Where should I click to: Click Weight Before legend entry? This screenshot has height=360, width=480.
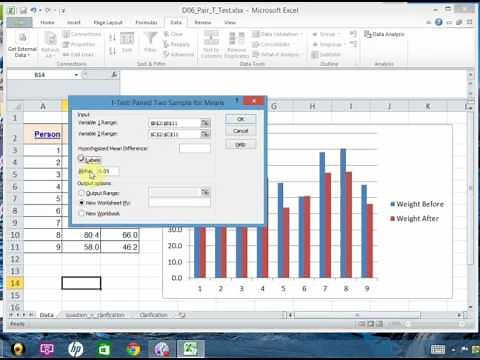point(417,204)
